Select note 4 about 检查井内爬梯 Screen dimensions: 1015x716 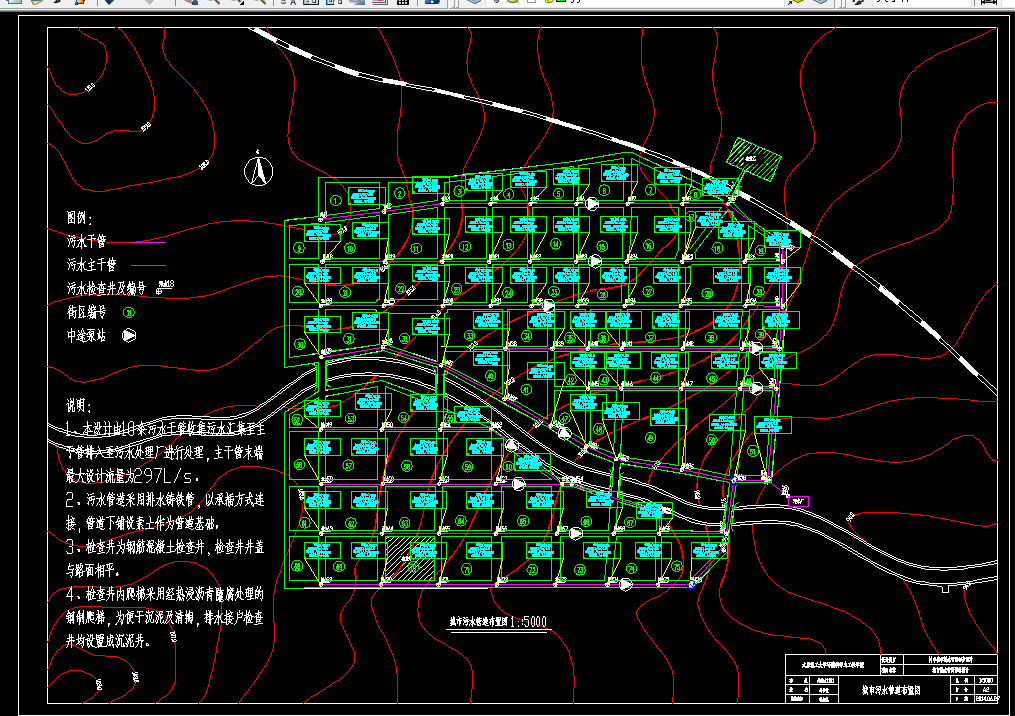point(165,618)
